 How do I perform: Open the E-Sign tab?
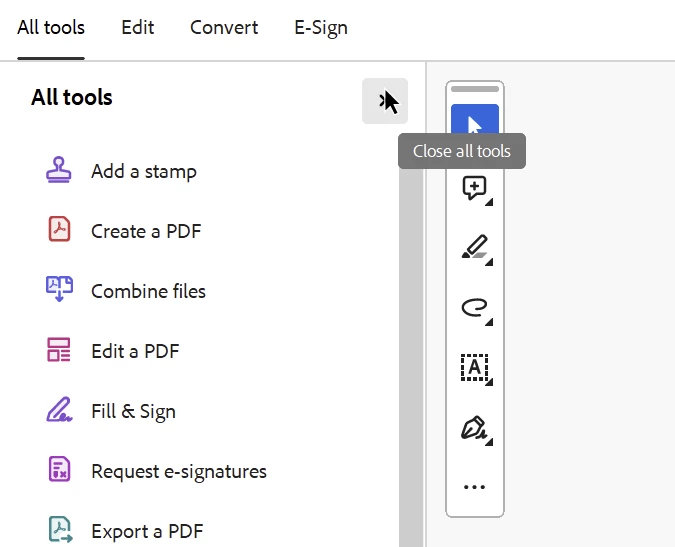coord(321,28)
